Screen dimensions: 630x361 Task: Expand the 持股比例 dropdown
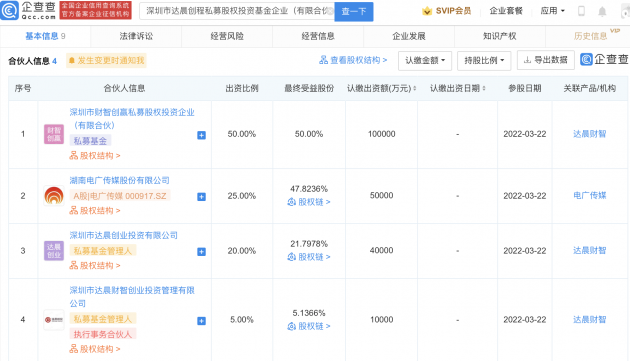click(484, 61)
